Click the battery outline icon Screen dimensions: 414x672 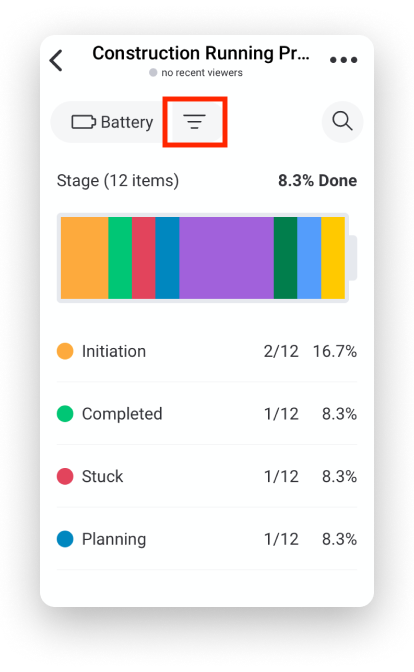[x=83, y=122]
